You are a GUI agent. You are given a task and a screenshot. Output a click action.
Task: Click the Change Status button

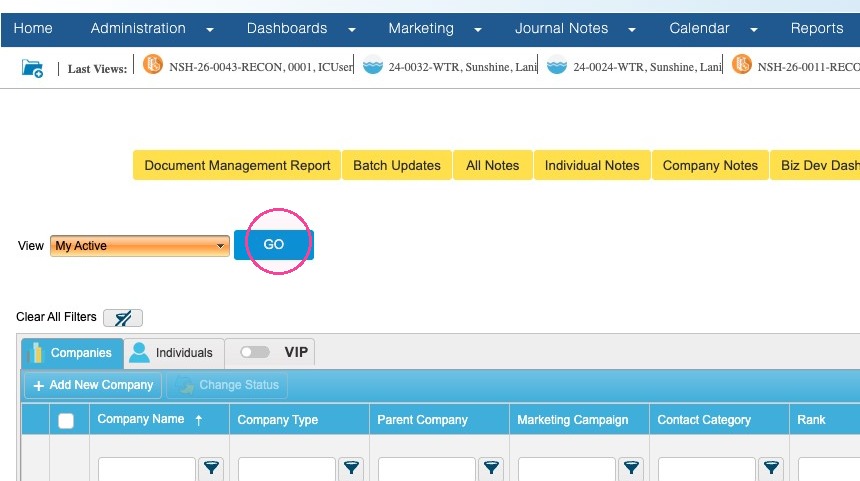(228, 386)
